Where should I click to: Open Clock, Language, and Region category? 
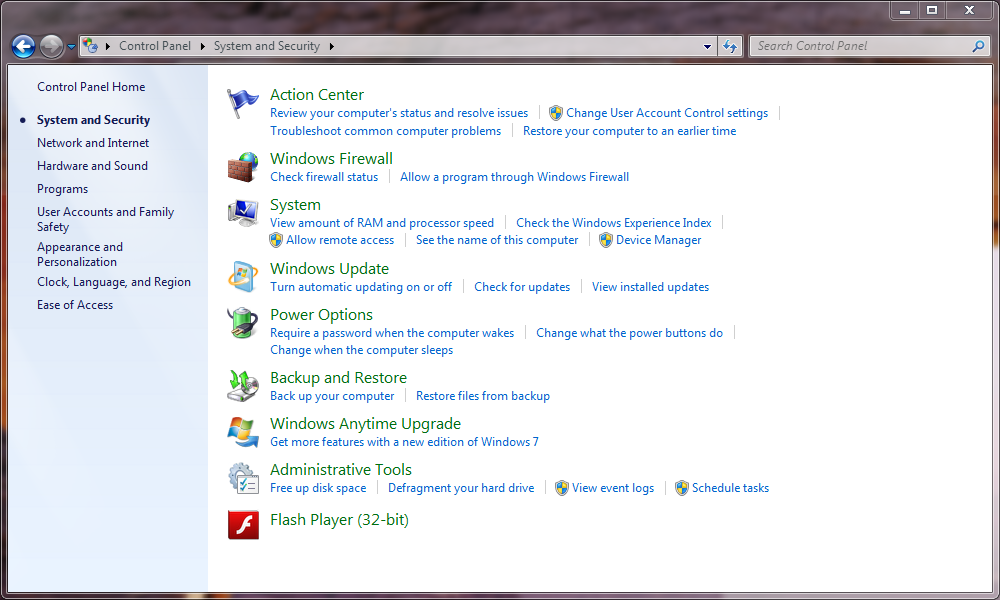click(x=114, y=282)
